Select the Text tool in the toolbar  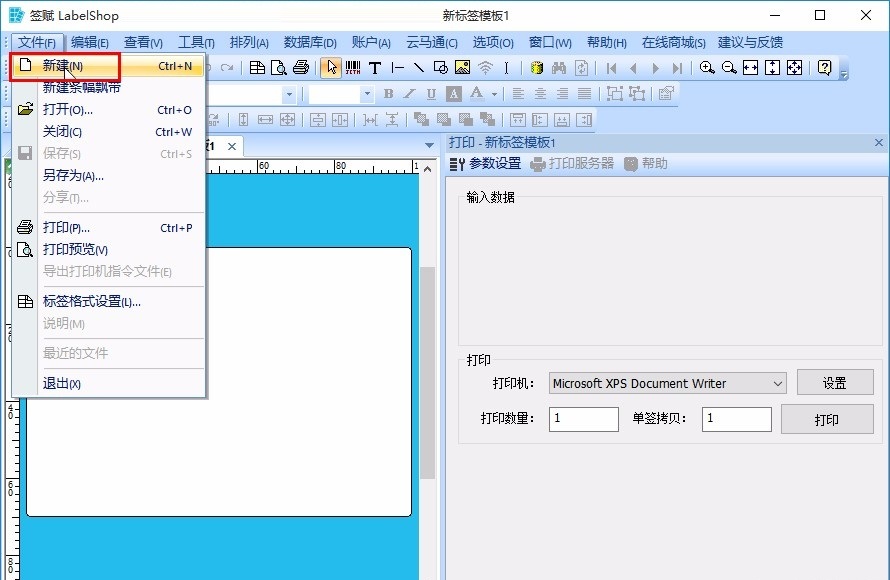(x=374, y=67)
